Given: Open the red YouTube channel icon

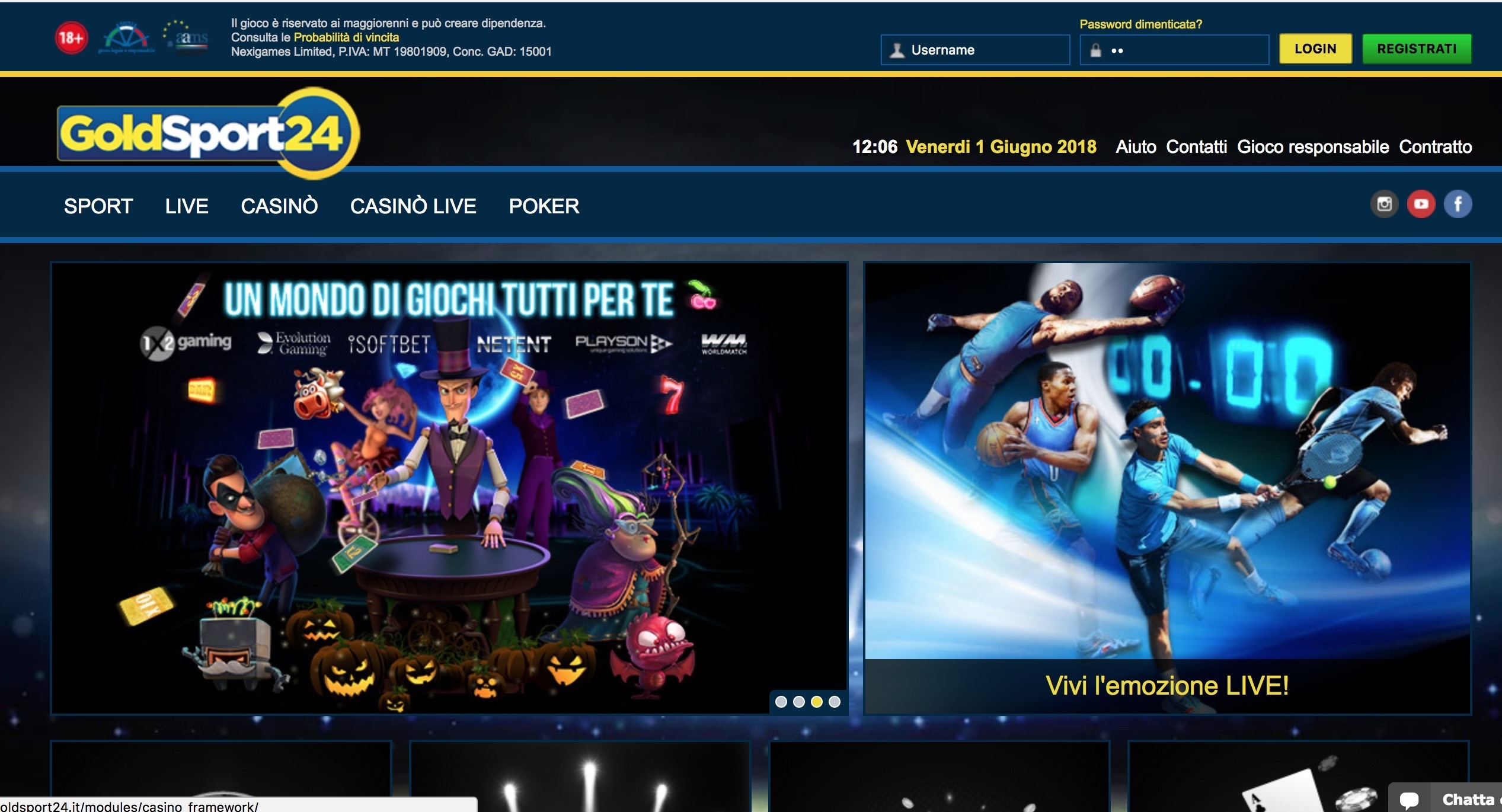Looking at the screenshot, I should tap(1421, 204).
